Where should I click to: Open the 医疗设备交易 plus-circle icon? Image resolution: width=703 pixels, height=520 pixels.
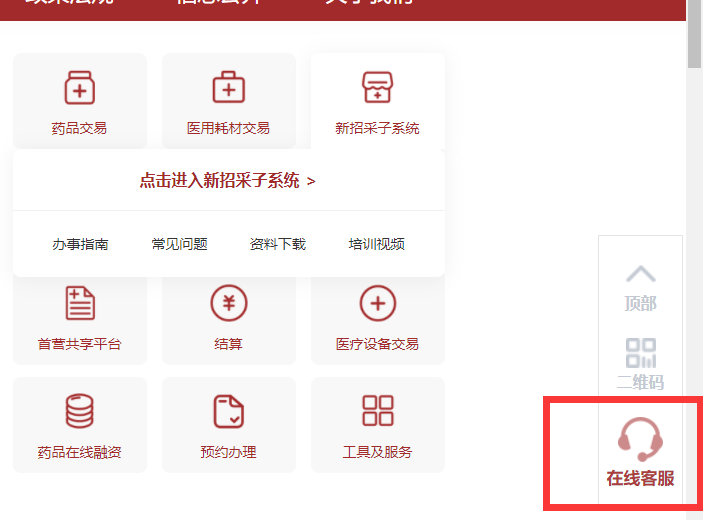pyautogui.click(x=377, y=303)
